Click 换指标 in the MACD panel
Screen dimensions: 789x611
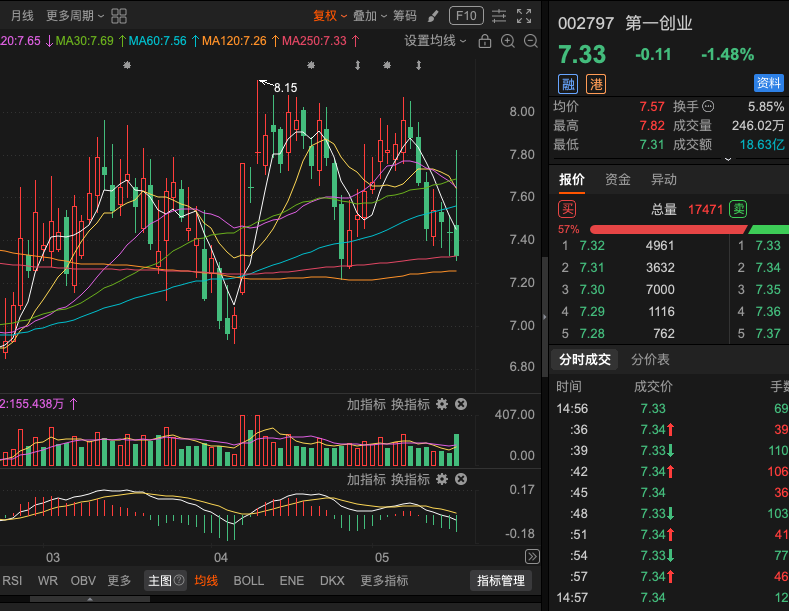(410, 479)
